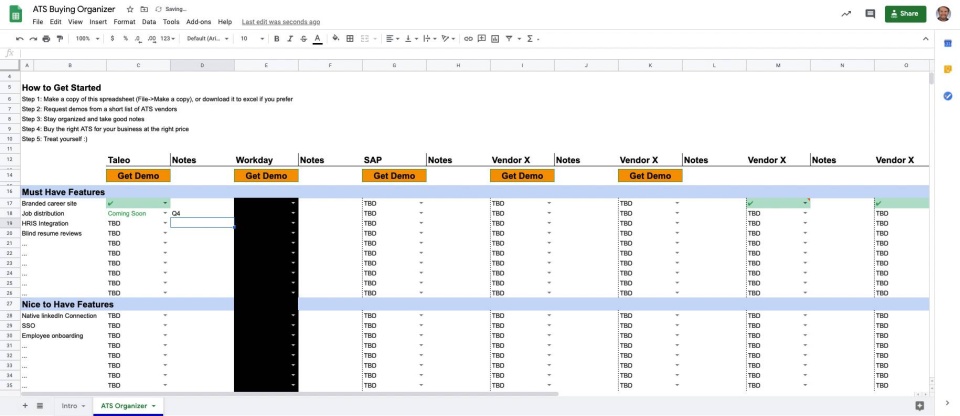Open the fill color paint bucket
Viewport: 960px width, 416px height.
(336, 39)
